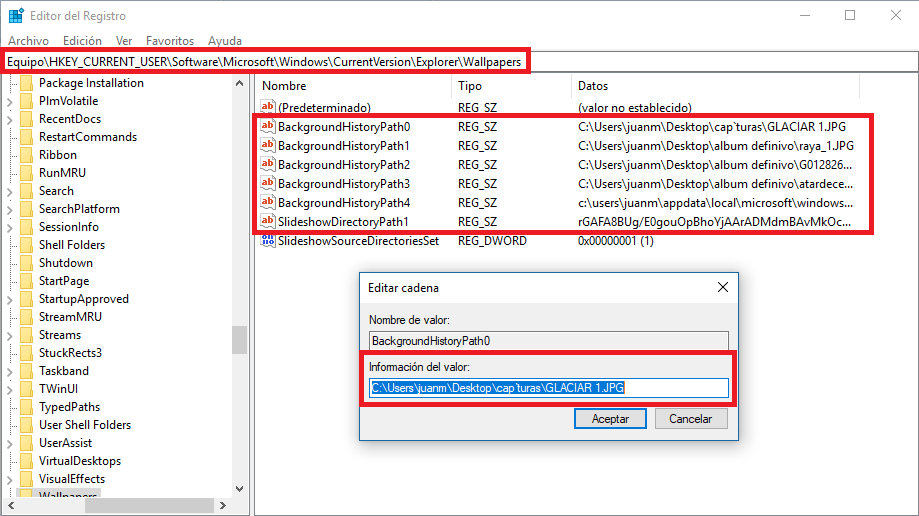Click the RunMRU folder icon
This screenshot has height=516, width=919.
pos(26,172)
